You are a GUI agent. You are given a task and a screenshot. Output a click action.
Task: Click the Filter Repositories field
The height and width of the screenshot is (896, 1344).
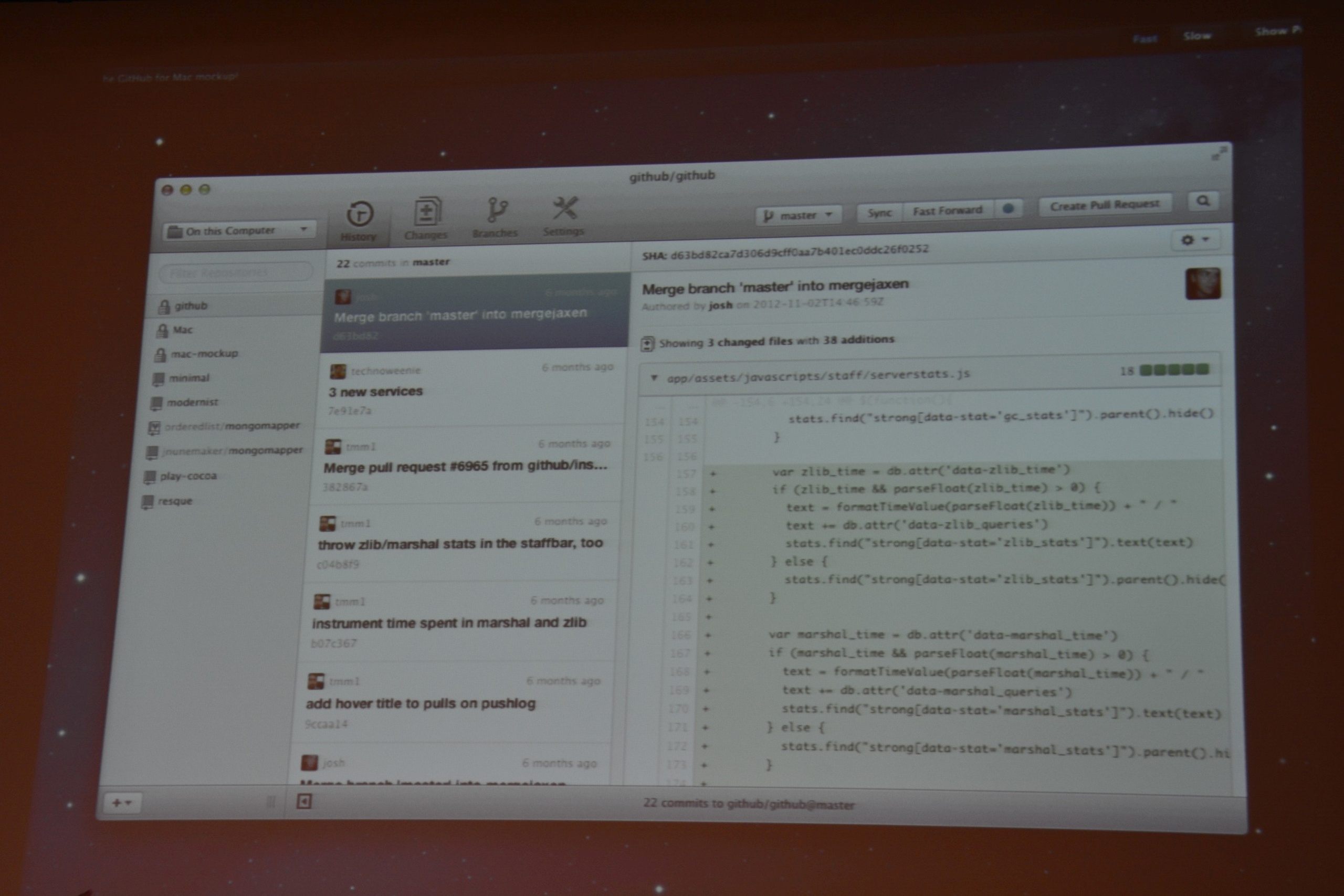click(235, 272)
